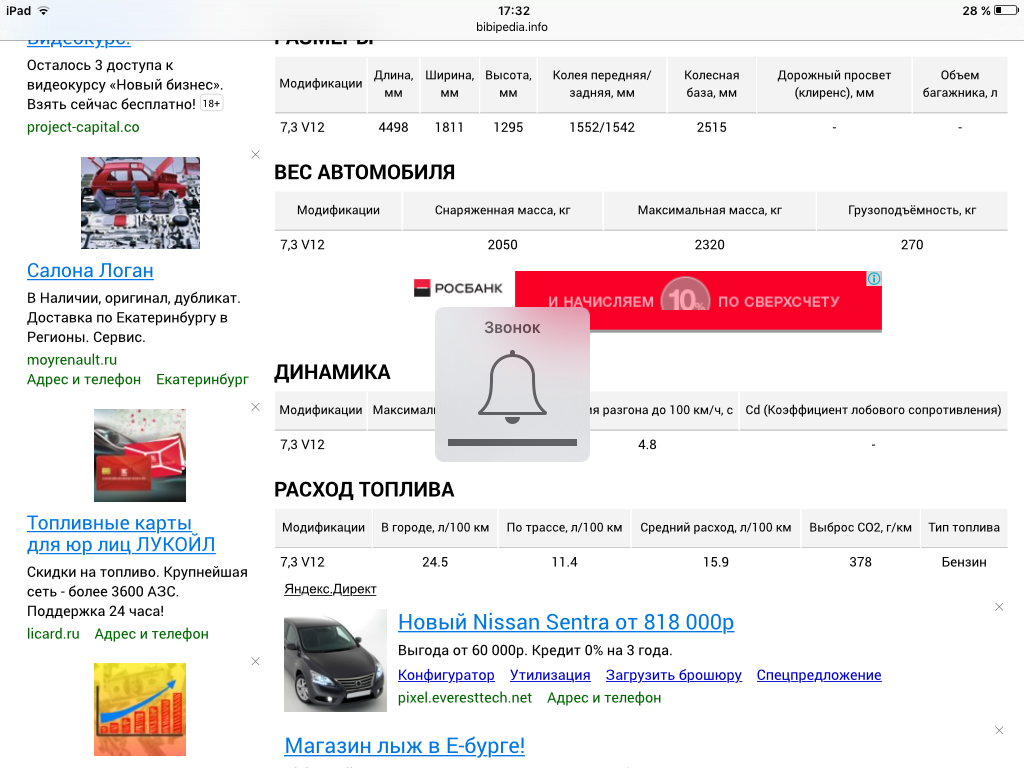The image size is (1024, 768).
Task: Tap the bell ringer volume icon
Action: coord(512,387)
